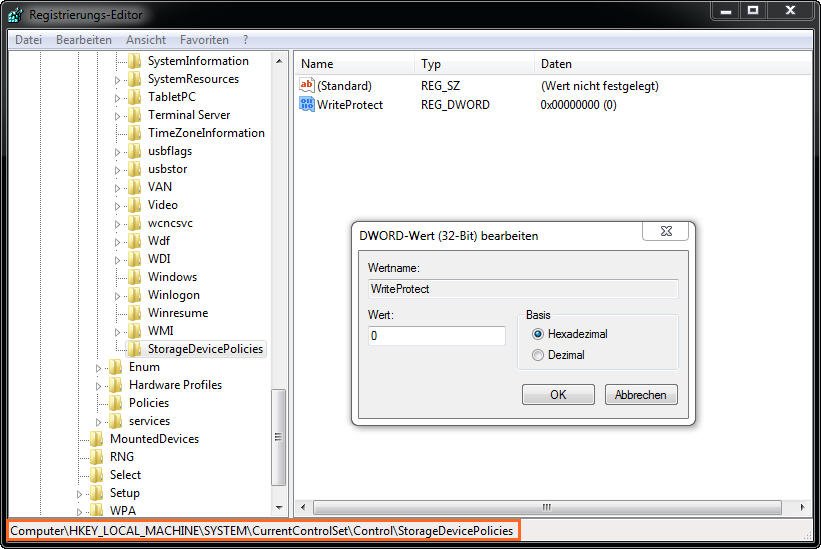Viewport: 821px width, 549px height.
Task: Click the values pane horizontal scrollbar thumb
Action: click(x=547, y=507)
